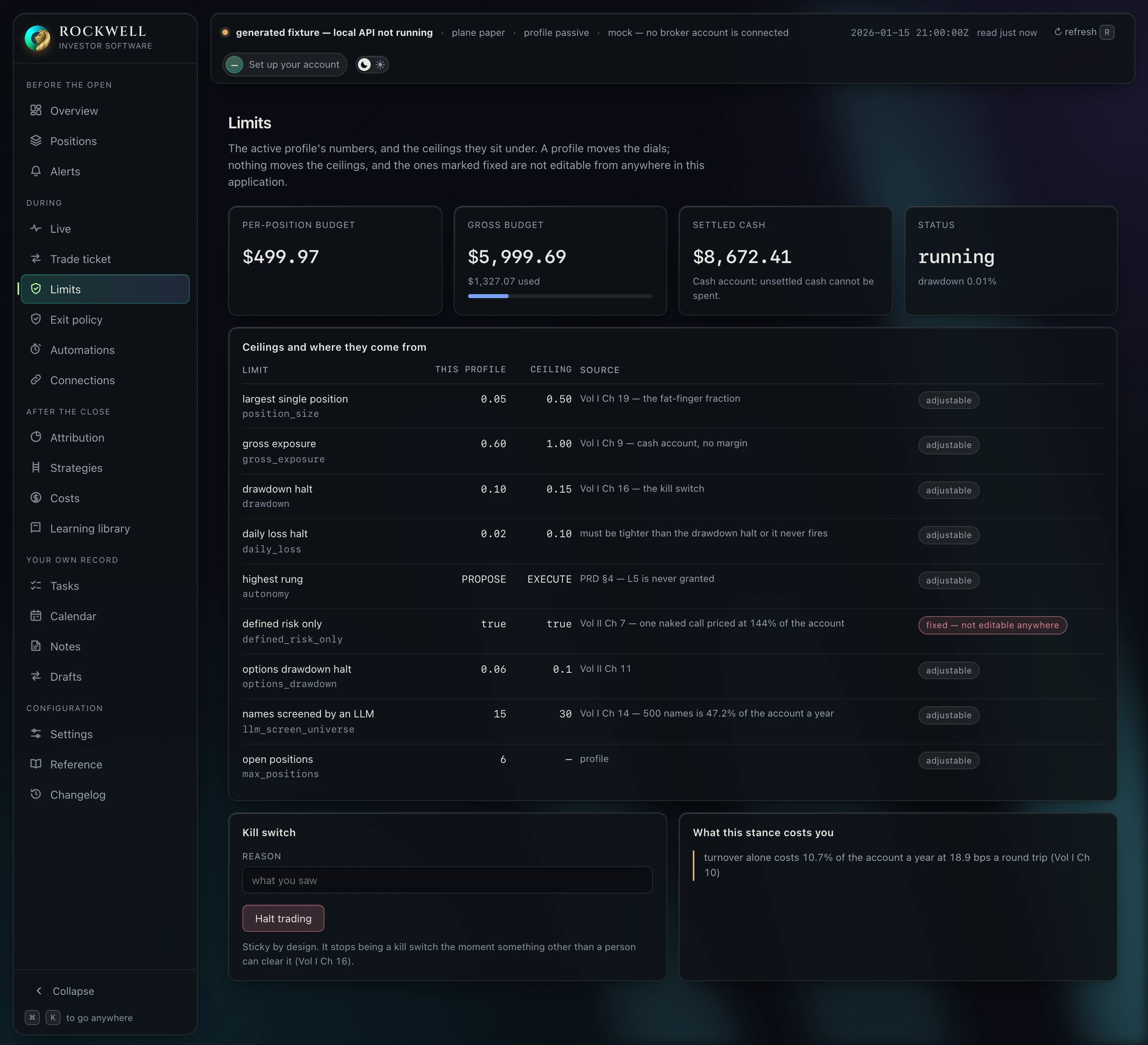Click the '$8,672.41' settled cash value

(x=742, y=257)
